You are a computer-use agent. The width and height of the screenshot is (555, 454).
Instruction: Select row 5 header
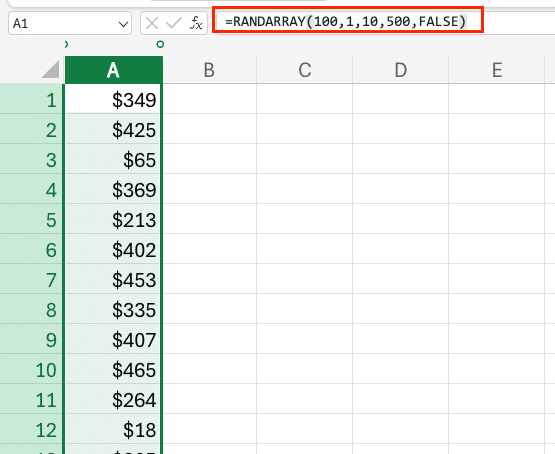32,219
